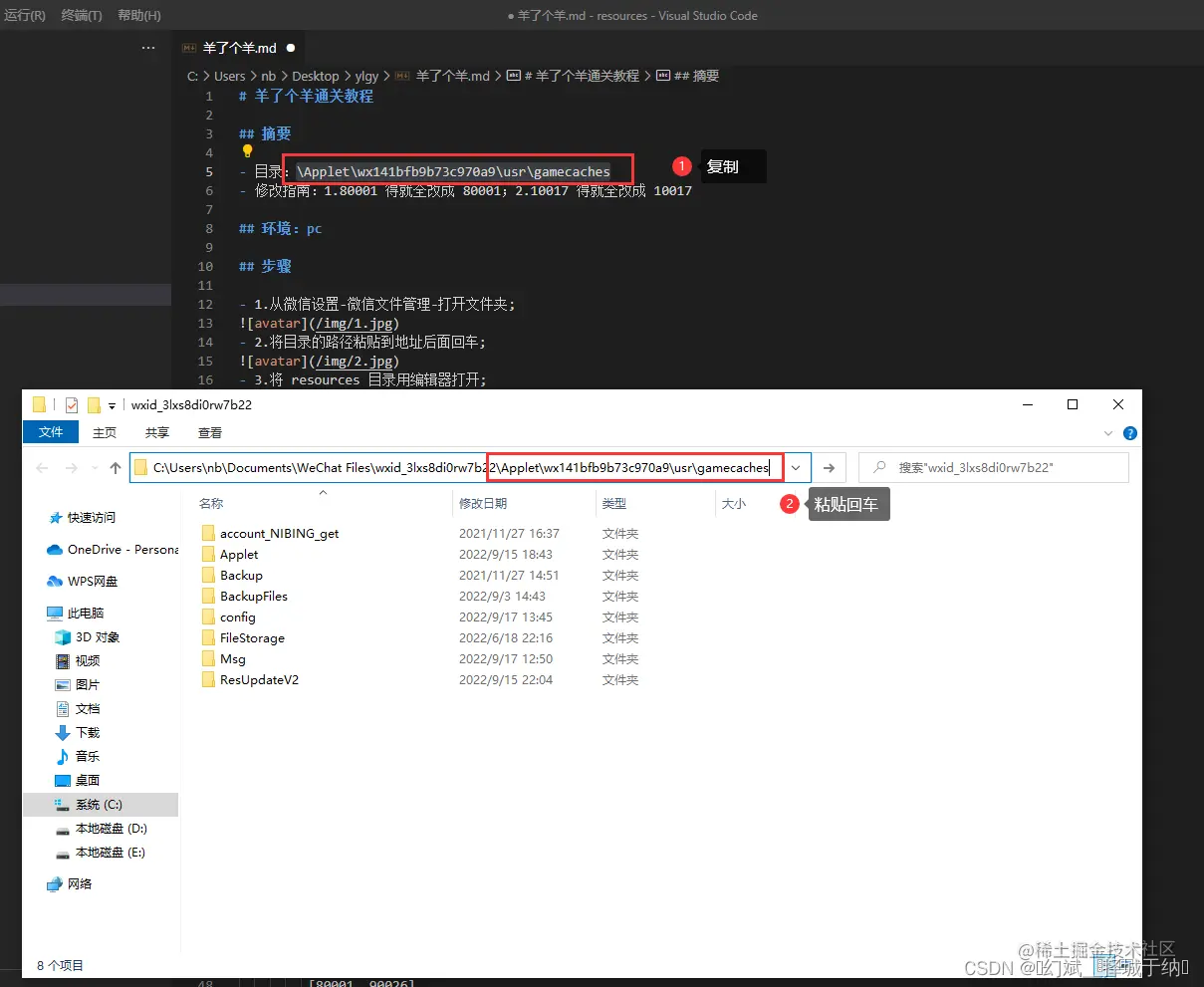1204x987 pixels.
Task: Click the Users breadcrumb segment
Action: point(229,76)
